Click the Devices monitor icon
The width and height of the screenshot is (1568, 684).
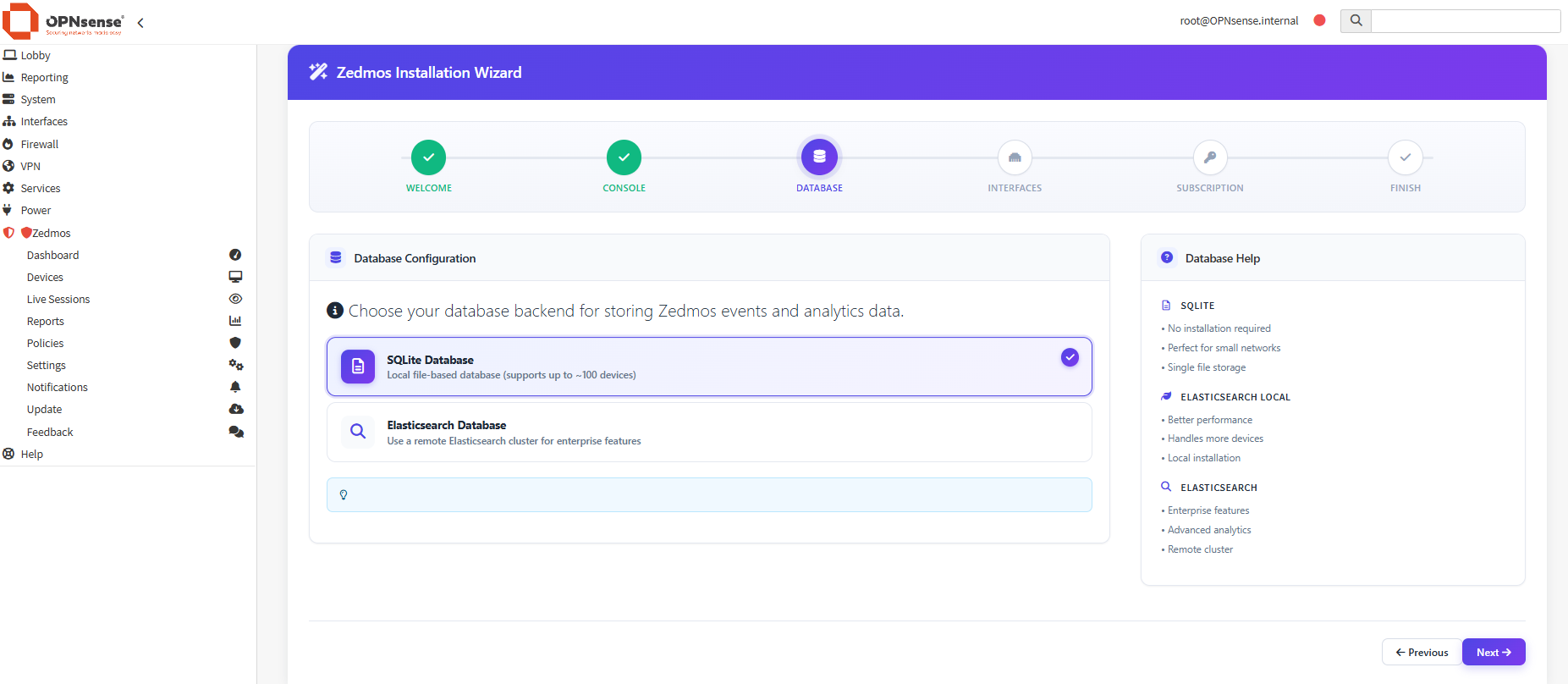235,277
